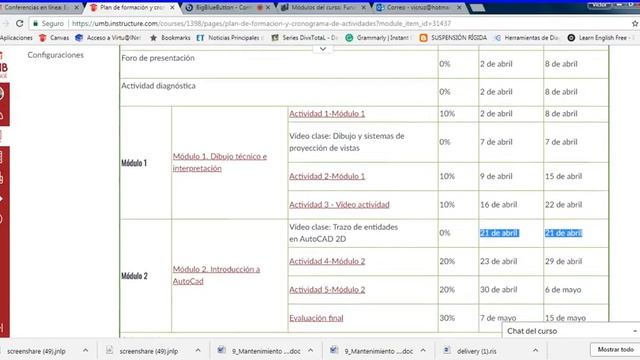The image size is (640, 360).
Task: Open the first 9_Mantenimiento doc download
Action: 266,351
